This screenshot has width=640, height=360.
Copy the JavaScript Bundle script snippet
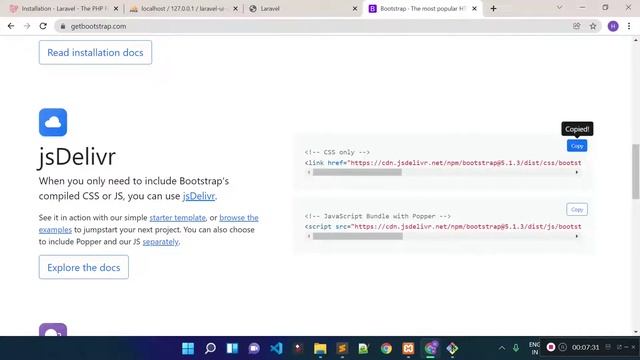[577, 209]
